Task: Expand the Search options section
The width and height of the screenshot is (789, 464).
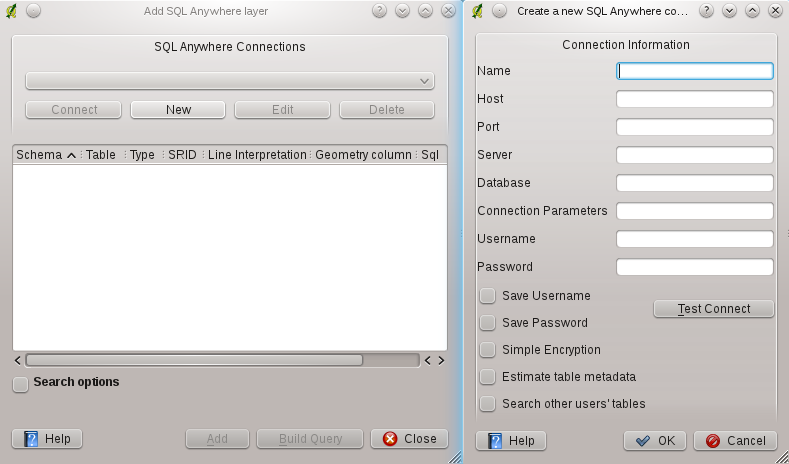Action: coord(21,383)
